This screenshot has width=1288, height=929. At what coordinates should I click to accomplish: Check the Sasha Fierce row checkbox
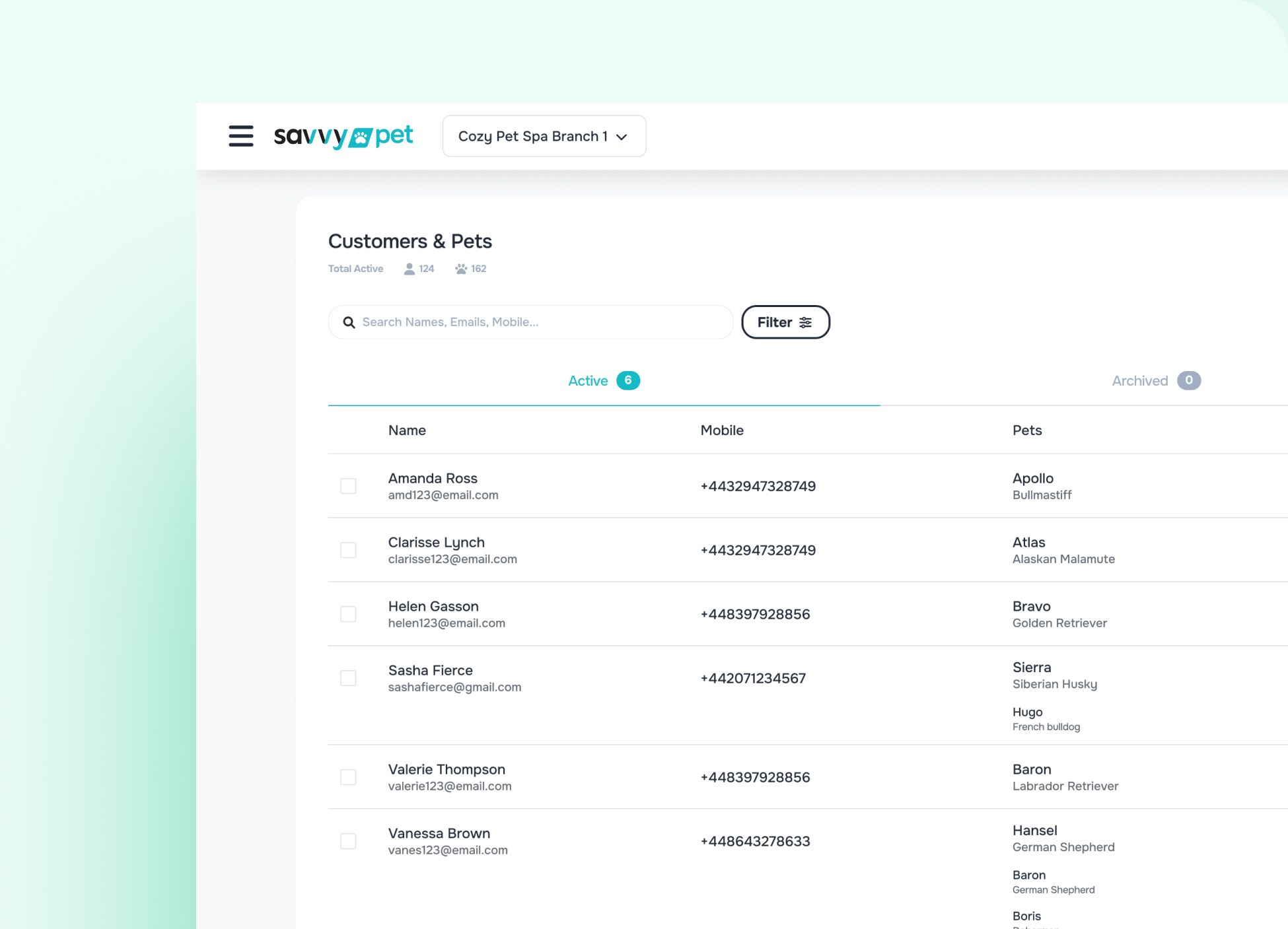tap(348, 678)
